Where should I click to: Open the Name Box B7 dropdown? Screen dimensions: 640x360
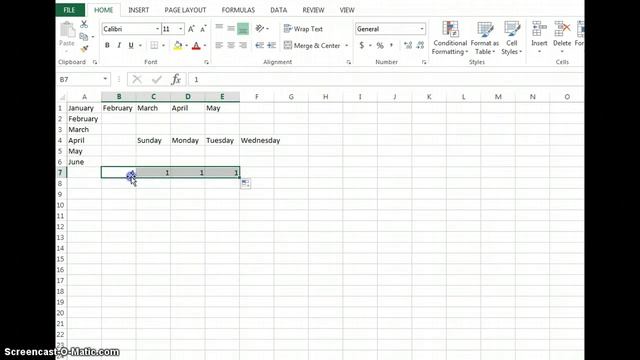pos(105,79)
